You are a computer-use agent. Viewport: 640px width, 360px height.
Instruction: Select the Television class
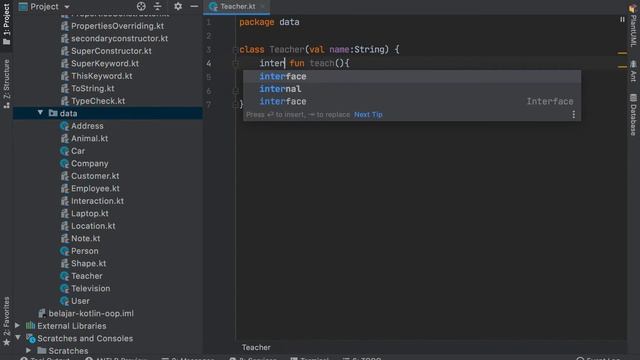point(91,288)
